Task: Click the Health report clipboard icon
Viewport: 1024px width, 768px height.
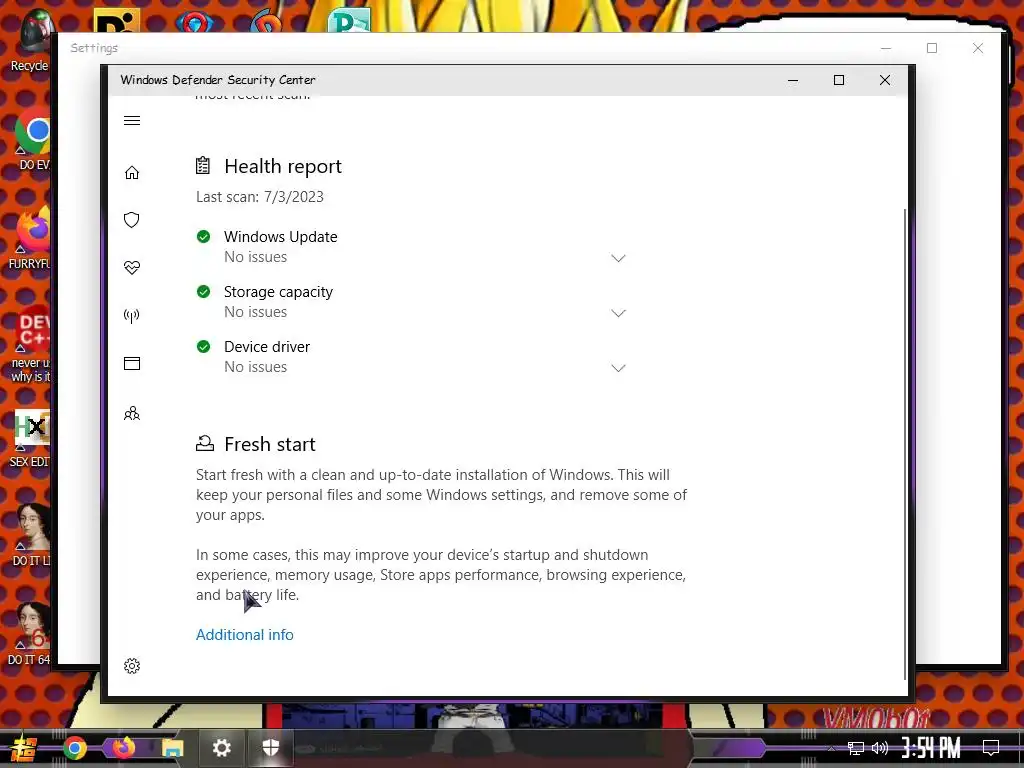Action: pyautogui.click(x=203, y=165)
